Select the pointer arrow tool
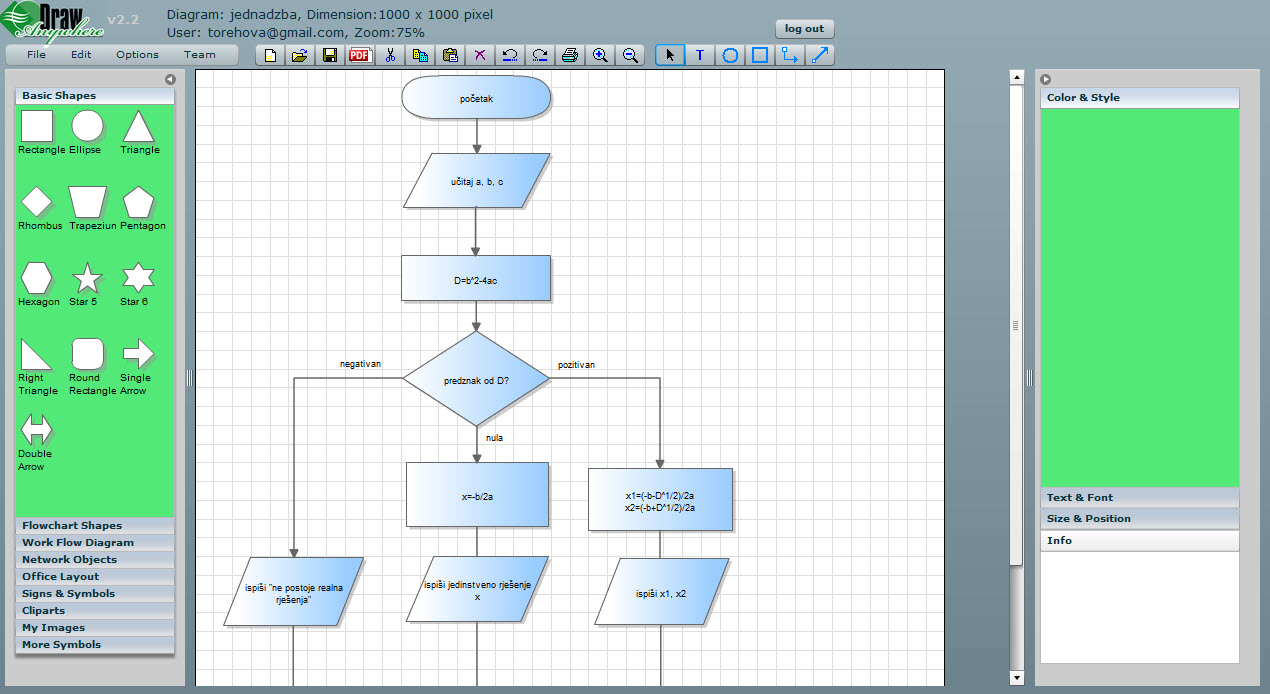1270x694 pixels. (670, 55)
